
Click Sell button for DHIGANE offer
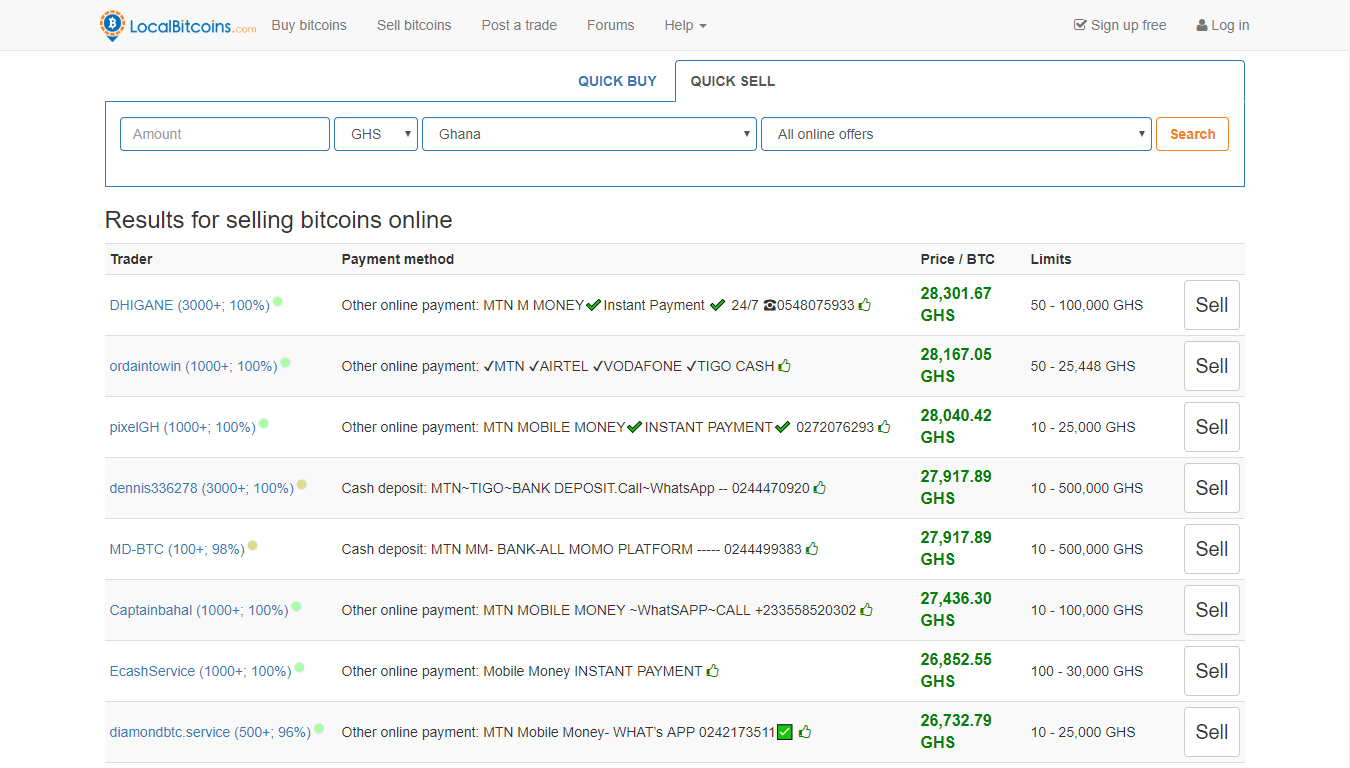click(x=1212, y=305)
